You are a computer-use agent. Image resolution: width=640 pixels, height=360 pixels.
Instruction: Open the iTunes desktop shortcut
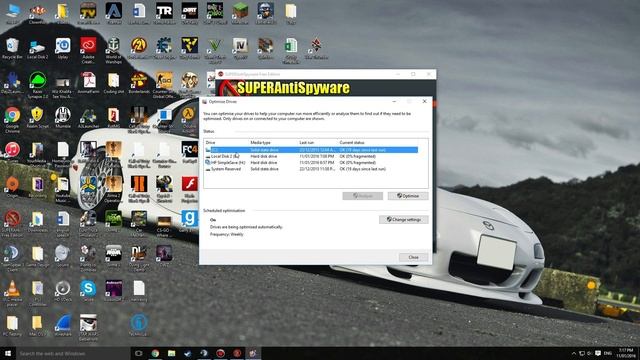[12, 153]
